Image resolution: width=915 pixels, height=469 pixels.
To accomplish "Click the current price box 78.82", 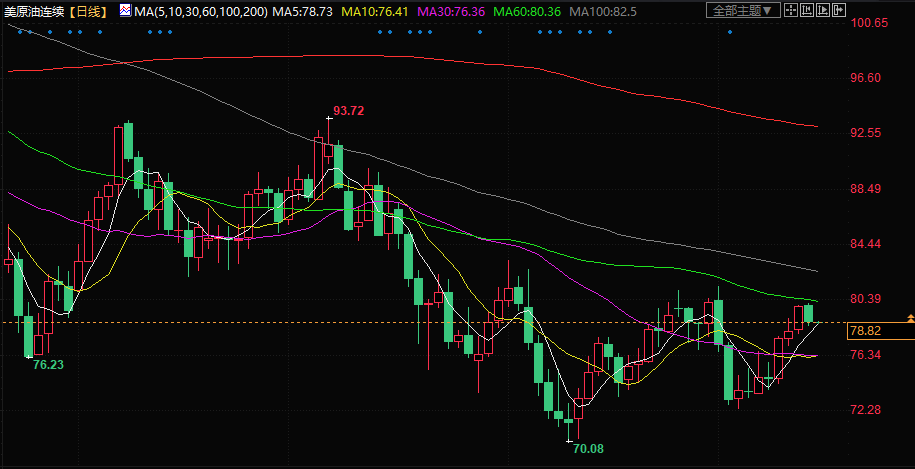I will point(864,331).
